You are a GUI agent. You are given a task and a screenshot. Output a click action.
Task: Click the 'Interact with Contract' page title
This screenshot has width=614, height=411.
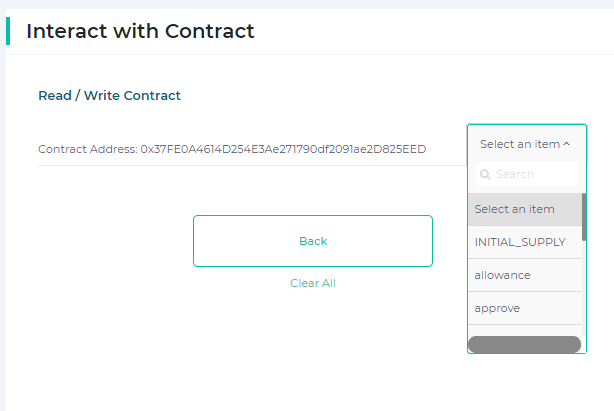140,31
